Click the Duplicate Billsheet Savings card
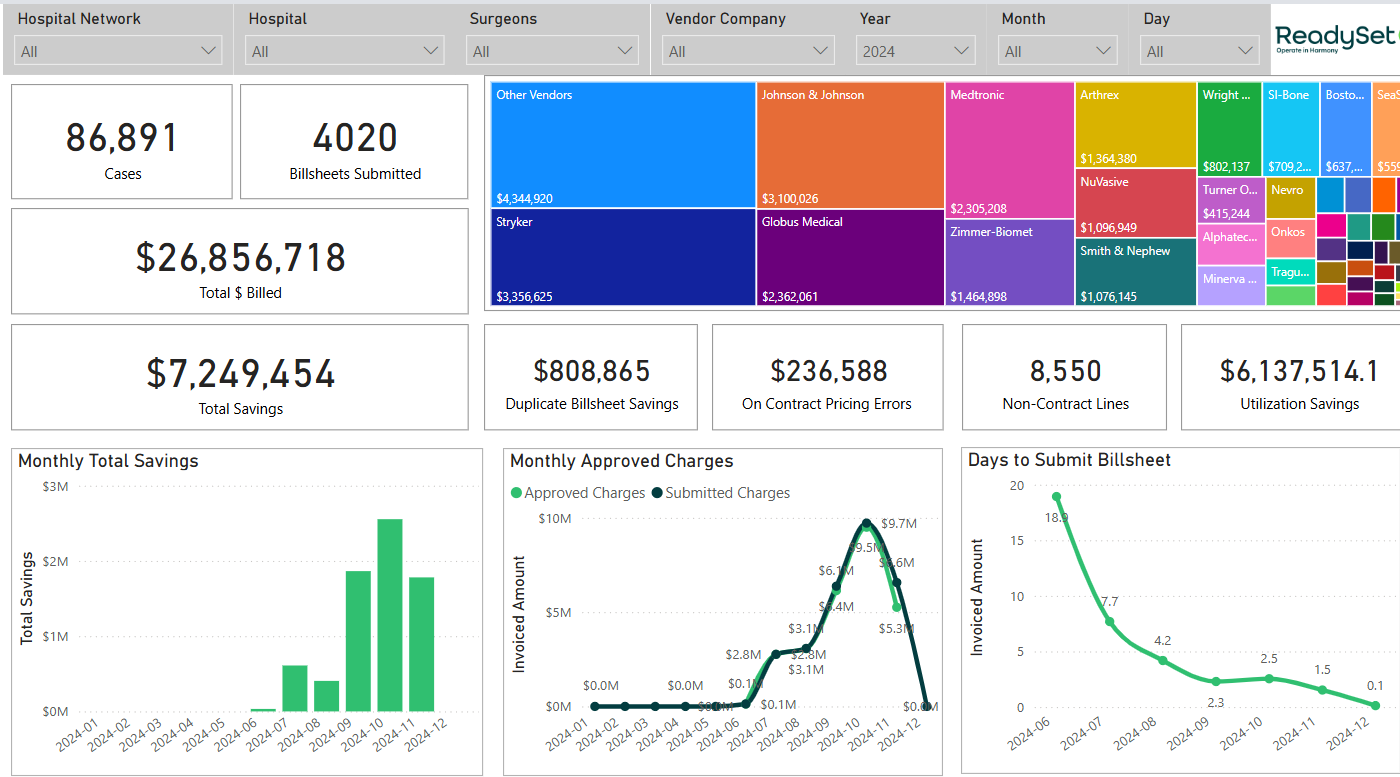 pos(591,377)
